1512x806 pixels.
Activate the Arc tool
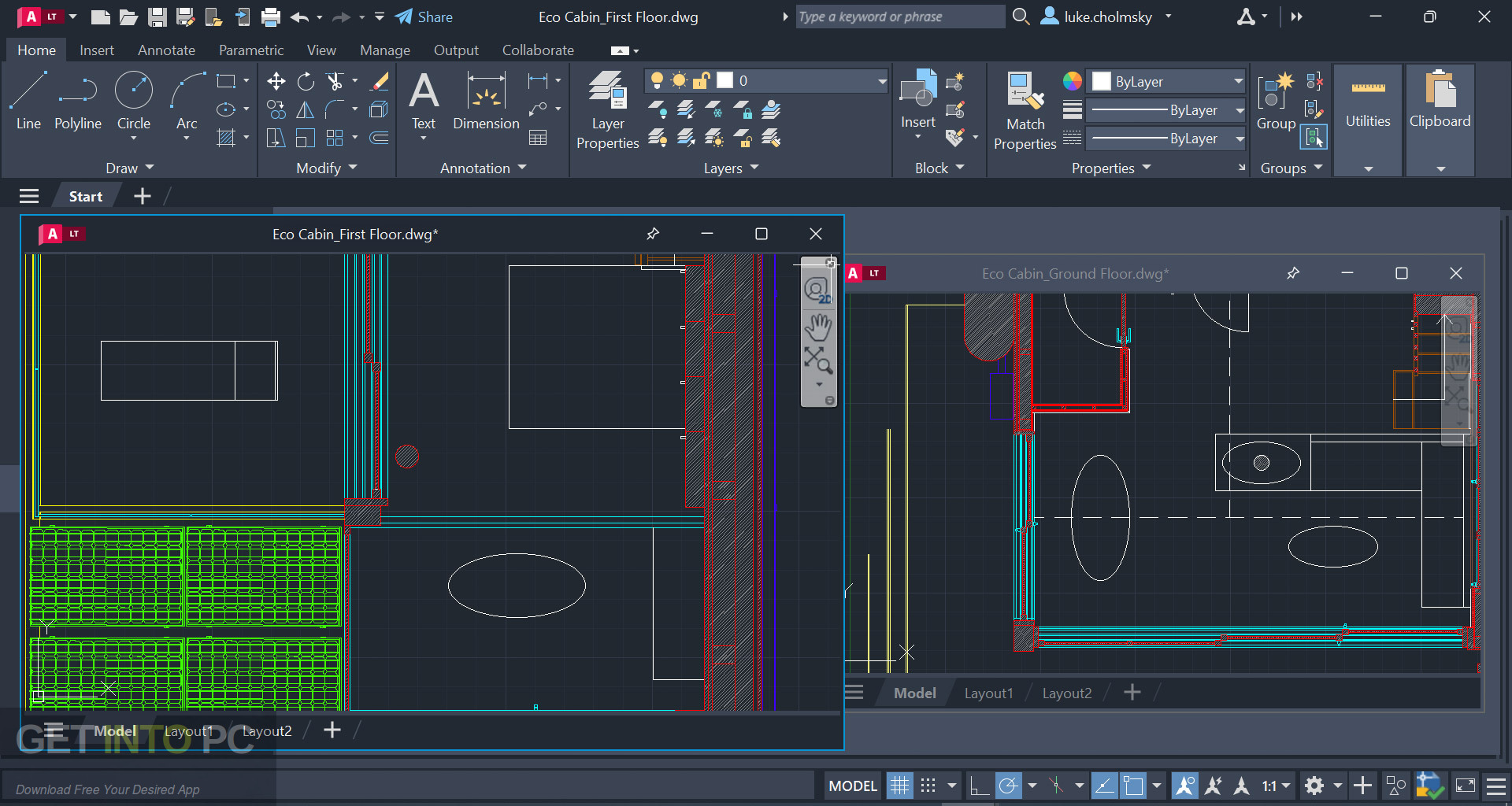click(187, 101)
